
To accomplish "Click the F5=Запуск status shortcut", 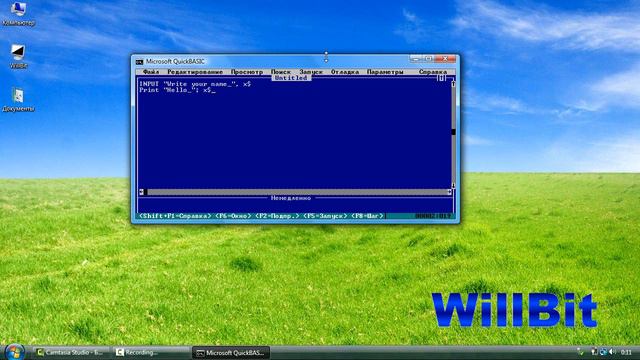I will coord(325,216).
